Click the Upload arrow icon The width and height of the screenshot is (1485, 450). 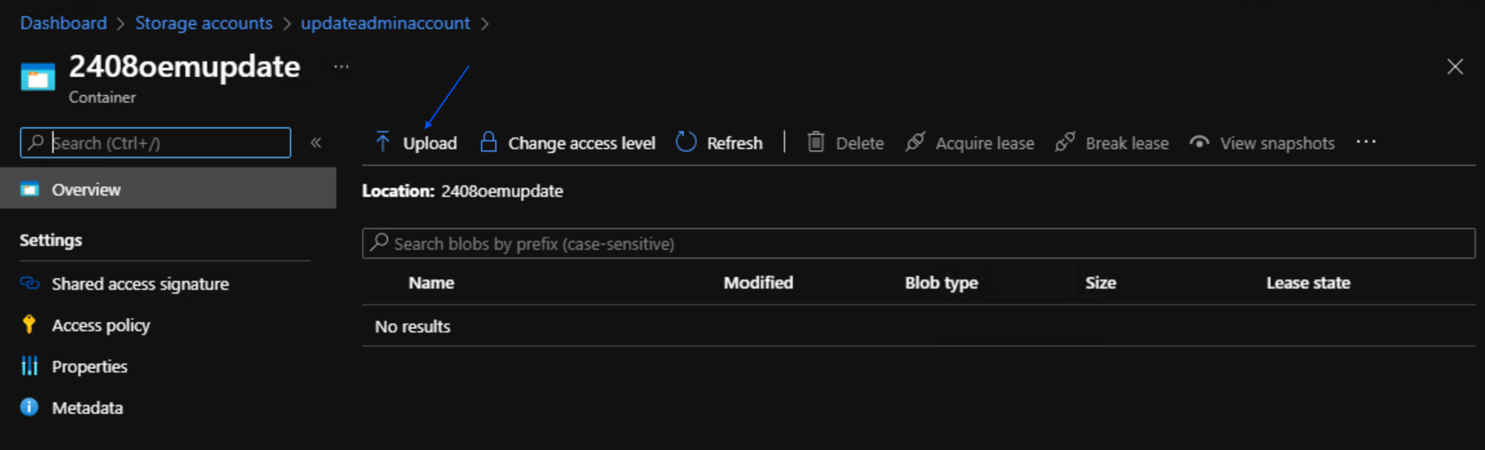click(382, 143)
